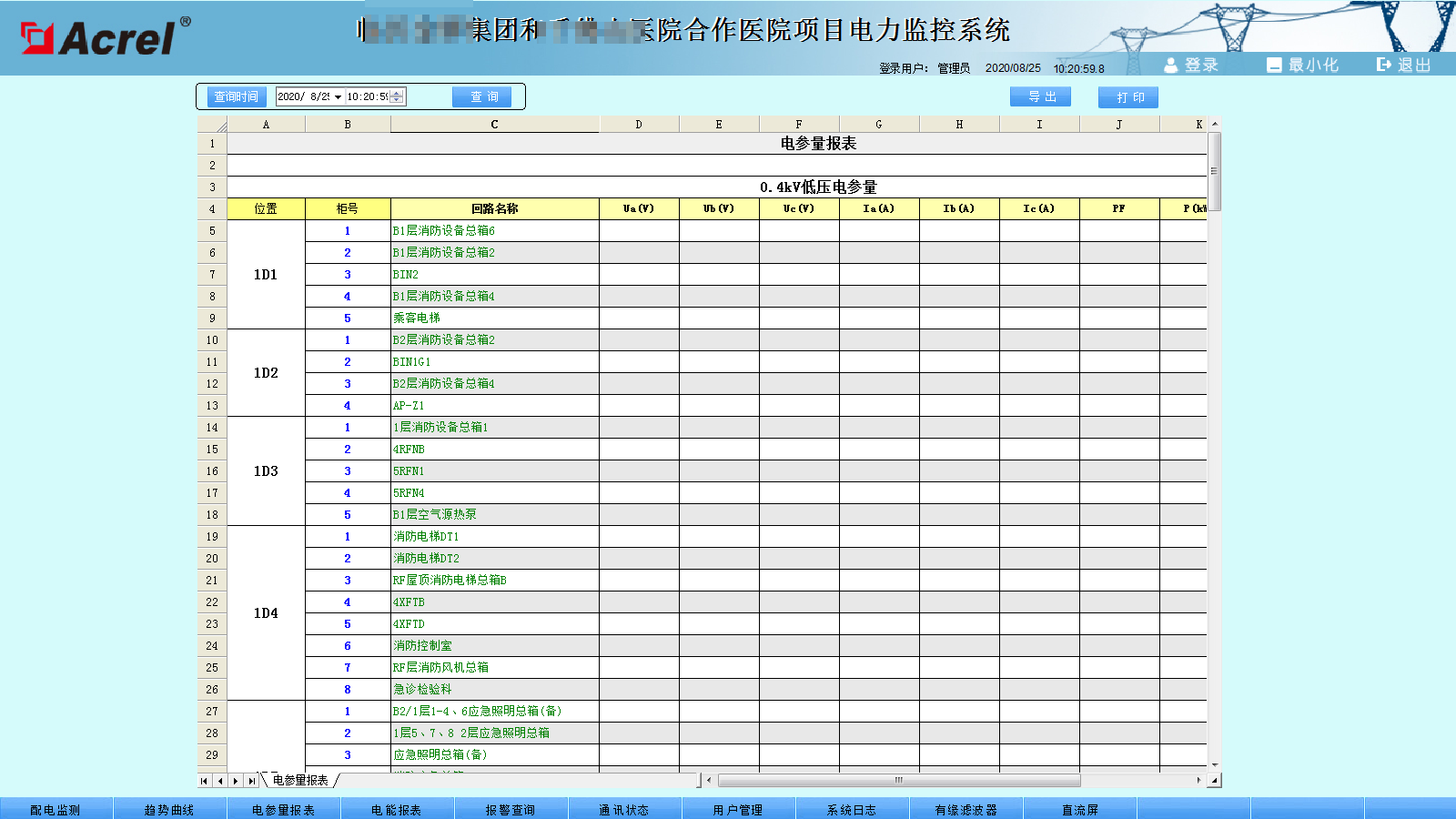Go to first sheet using tab navigation arrow
Screen dimensions: 1456x819
click(x=205, y=781)
